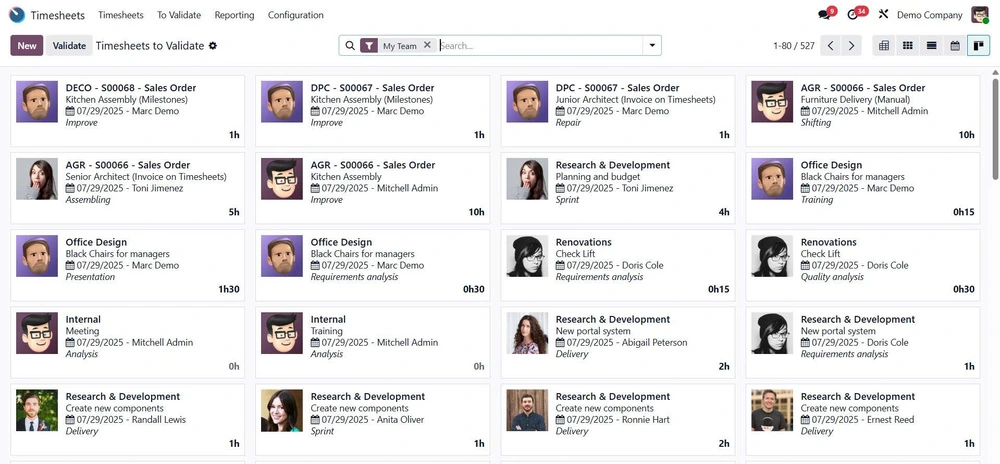Open the chat messages icon
Image resolution: width=1000 pixels, height=464 pixels.
point(826,14)
